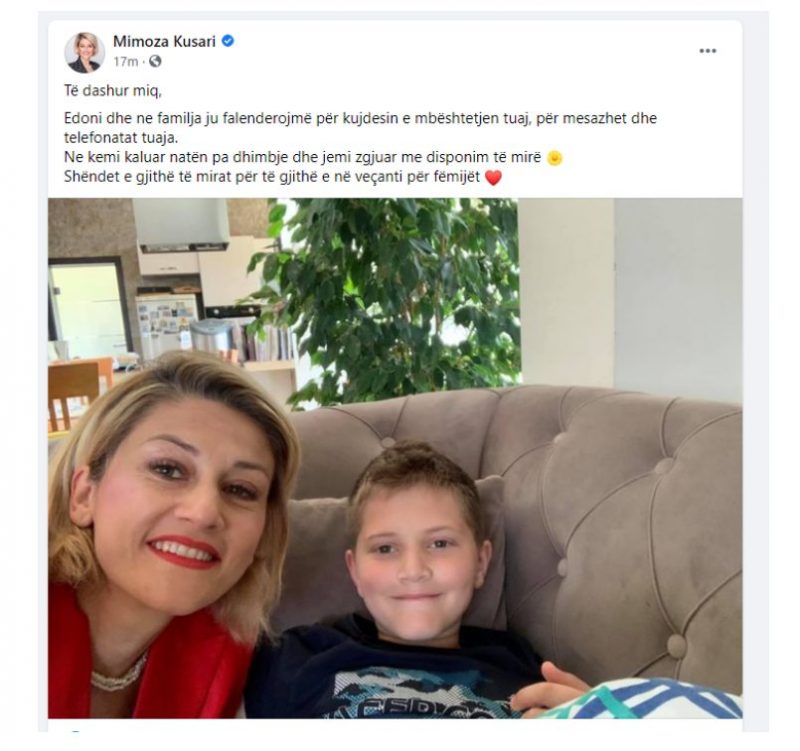This screenshot has height=751, width=800.
Task: Click the globe public-privacy icon
Action: (x=155, y=61)
